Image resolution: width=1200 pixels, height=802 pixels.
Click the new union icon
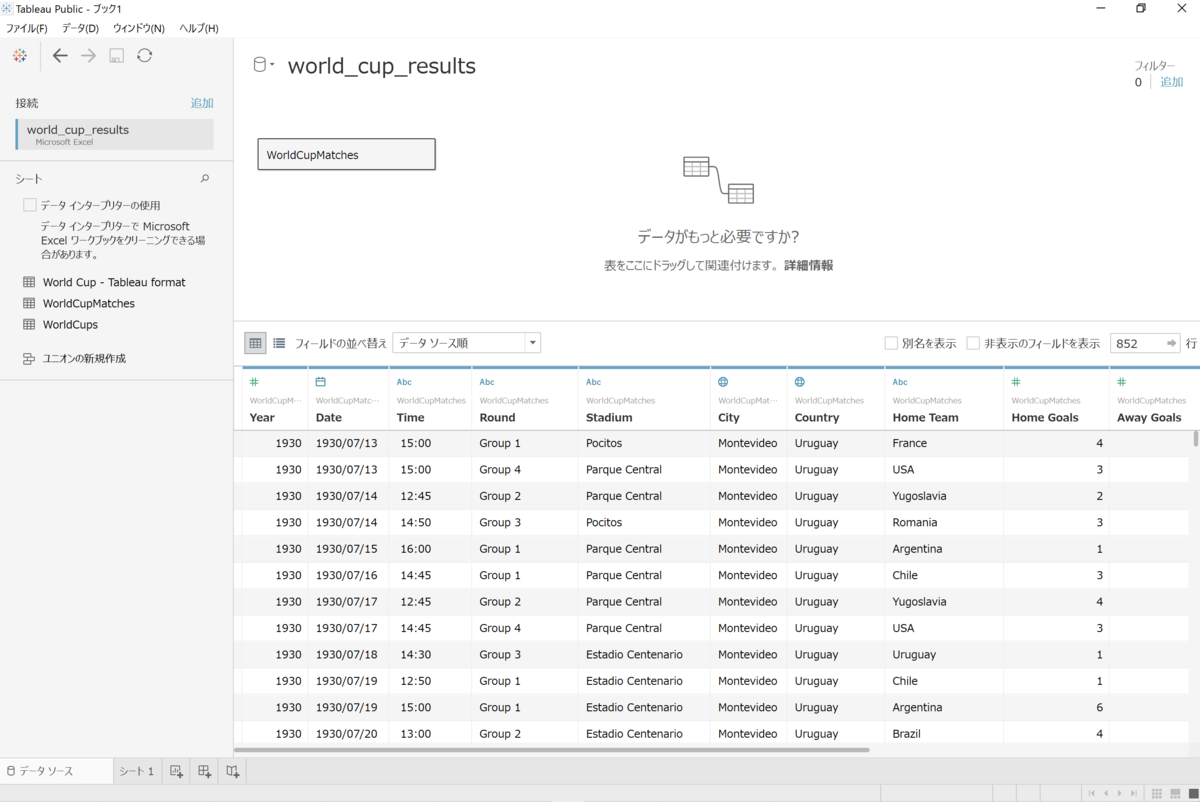click(29, 358)
